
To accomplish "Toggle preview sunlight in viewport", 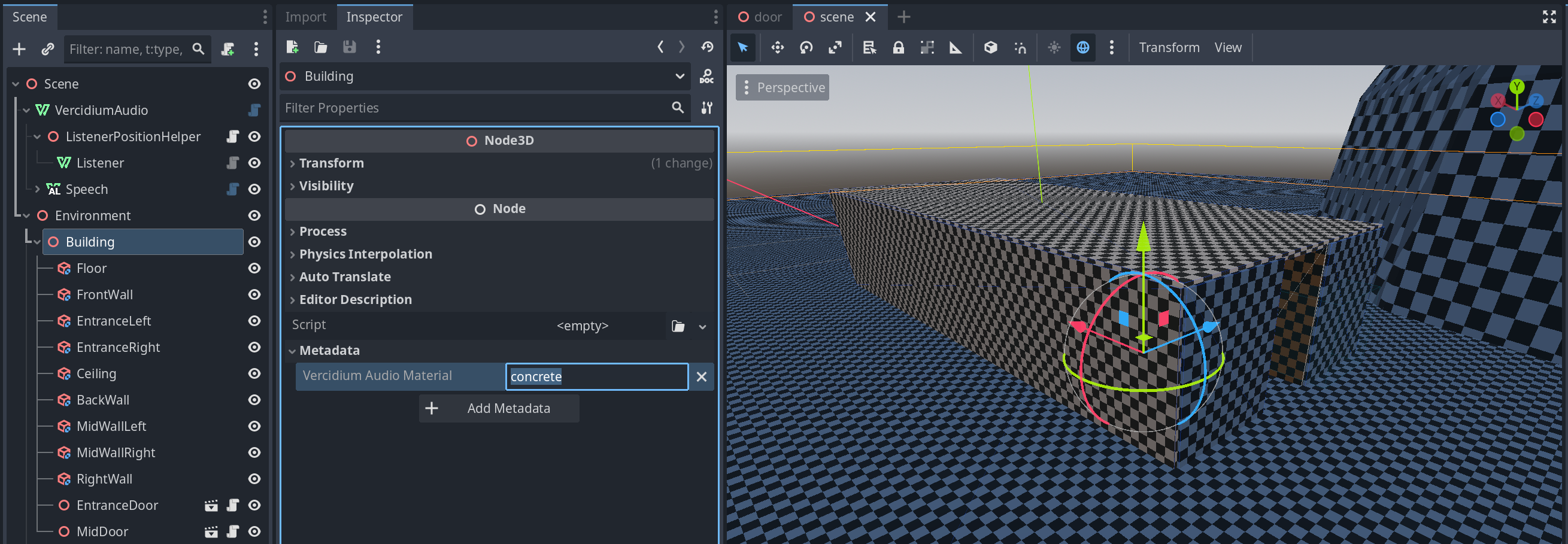I will point(1054,47).
